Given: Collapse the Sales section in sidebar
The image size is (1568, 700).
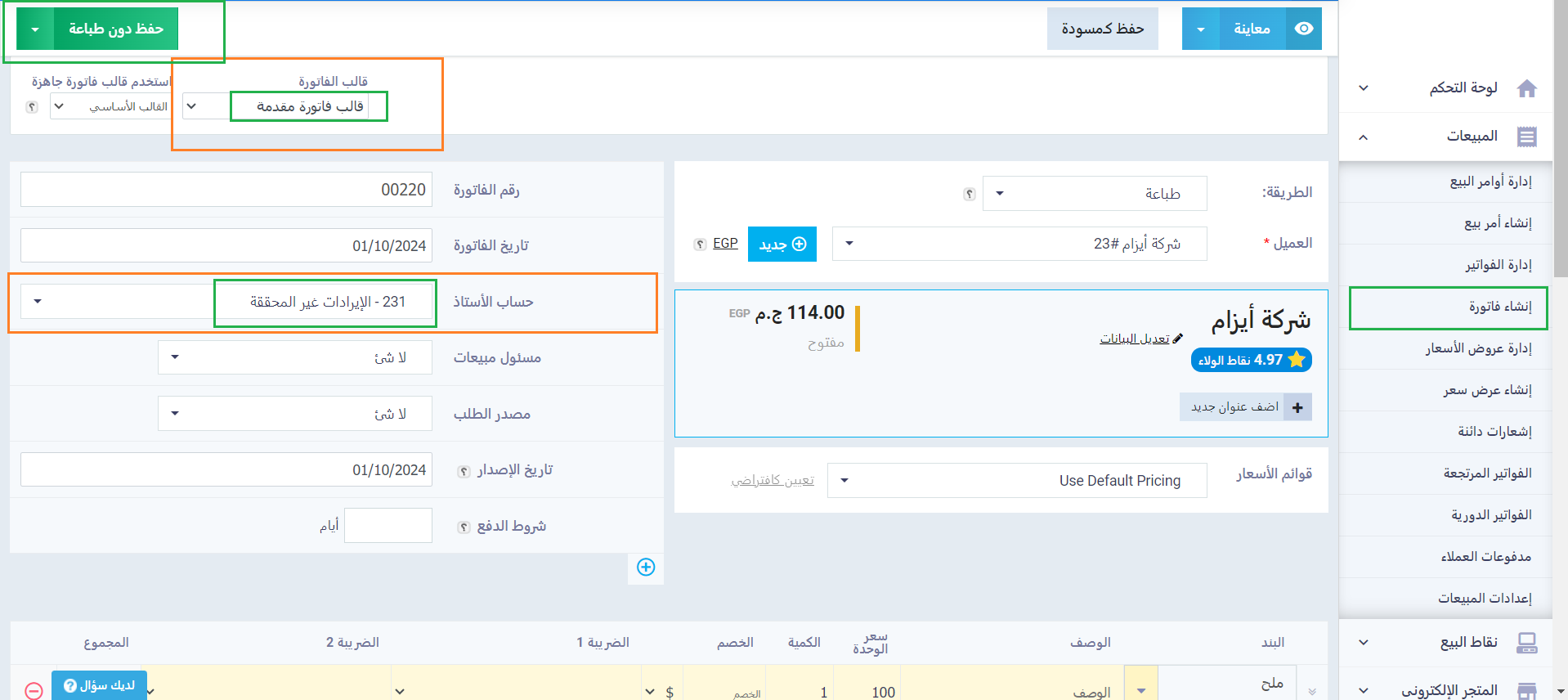Looking at the screenshot, I should (x=1363, y=137).
